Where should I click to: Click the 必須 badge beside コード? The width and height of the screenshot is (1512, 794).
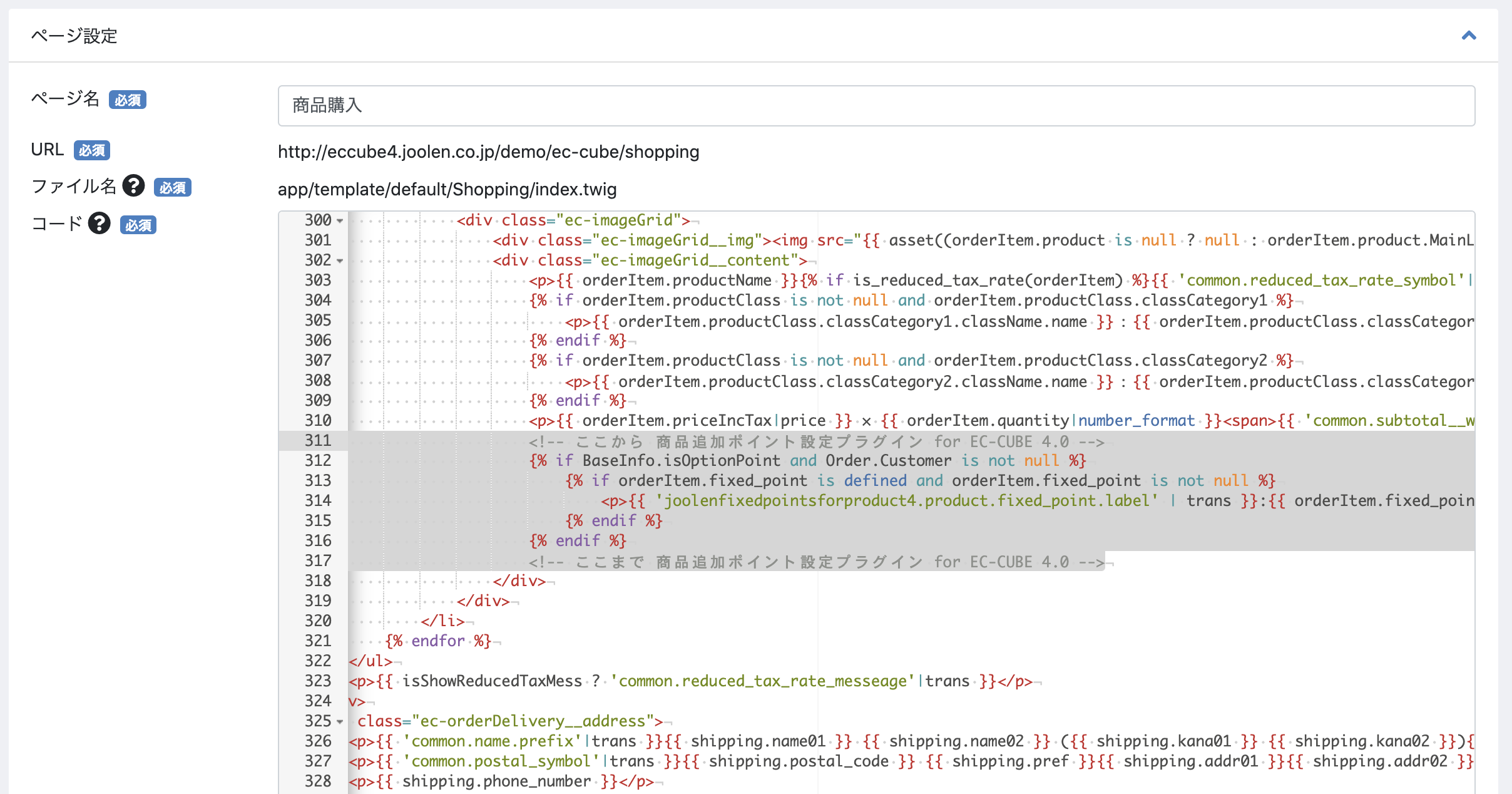tap(138, 225)
